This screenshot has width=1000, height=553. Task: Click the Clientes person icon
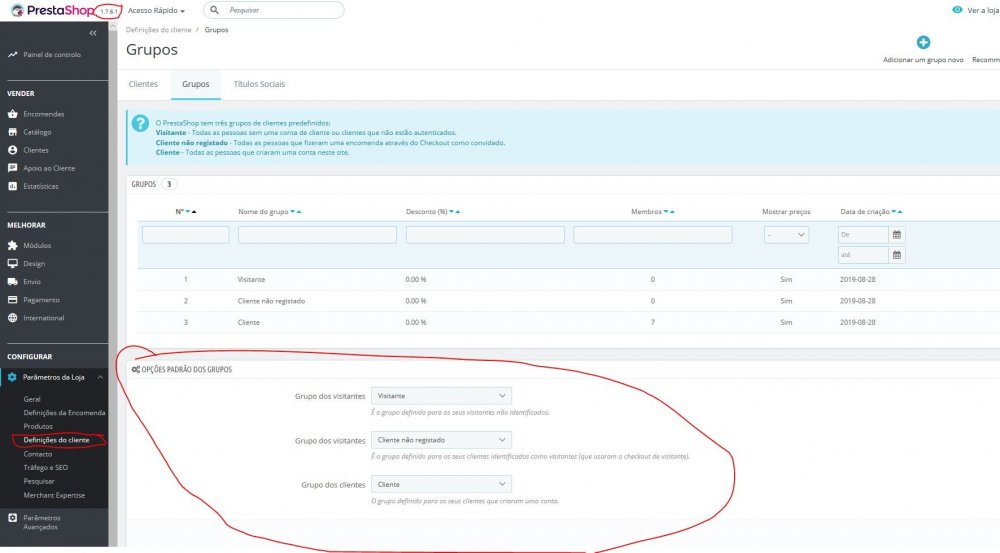pyautogui.click(x=12, y=150)
